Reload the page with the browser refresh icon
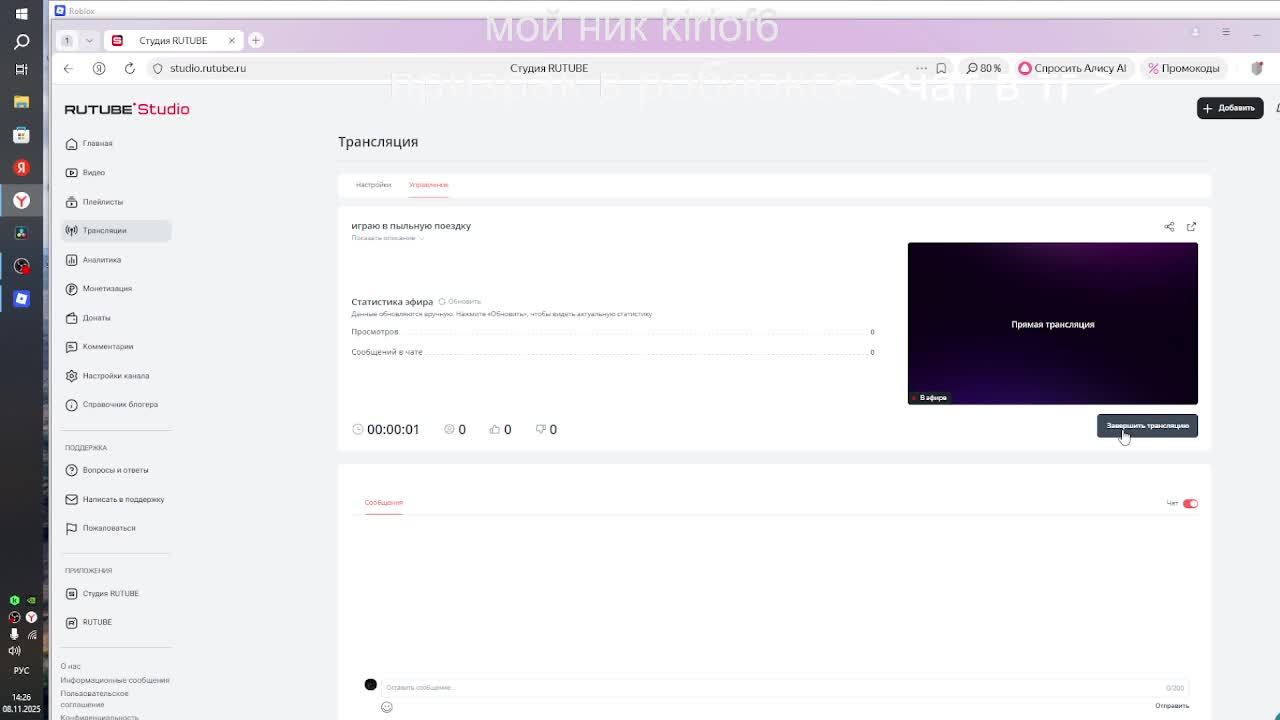 pyautogui.click(x=129, y=68)
